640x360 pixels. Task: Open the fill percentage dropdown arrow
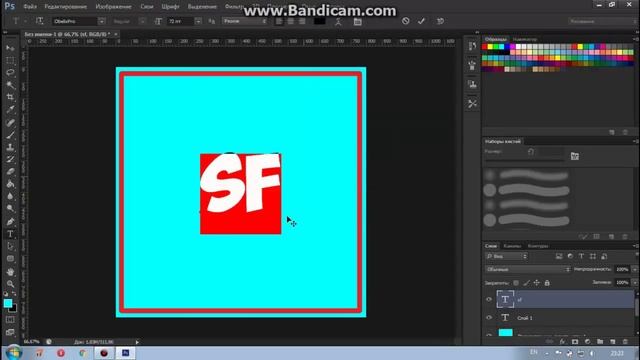tap(635, 282)
